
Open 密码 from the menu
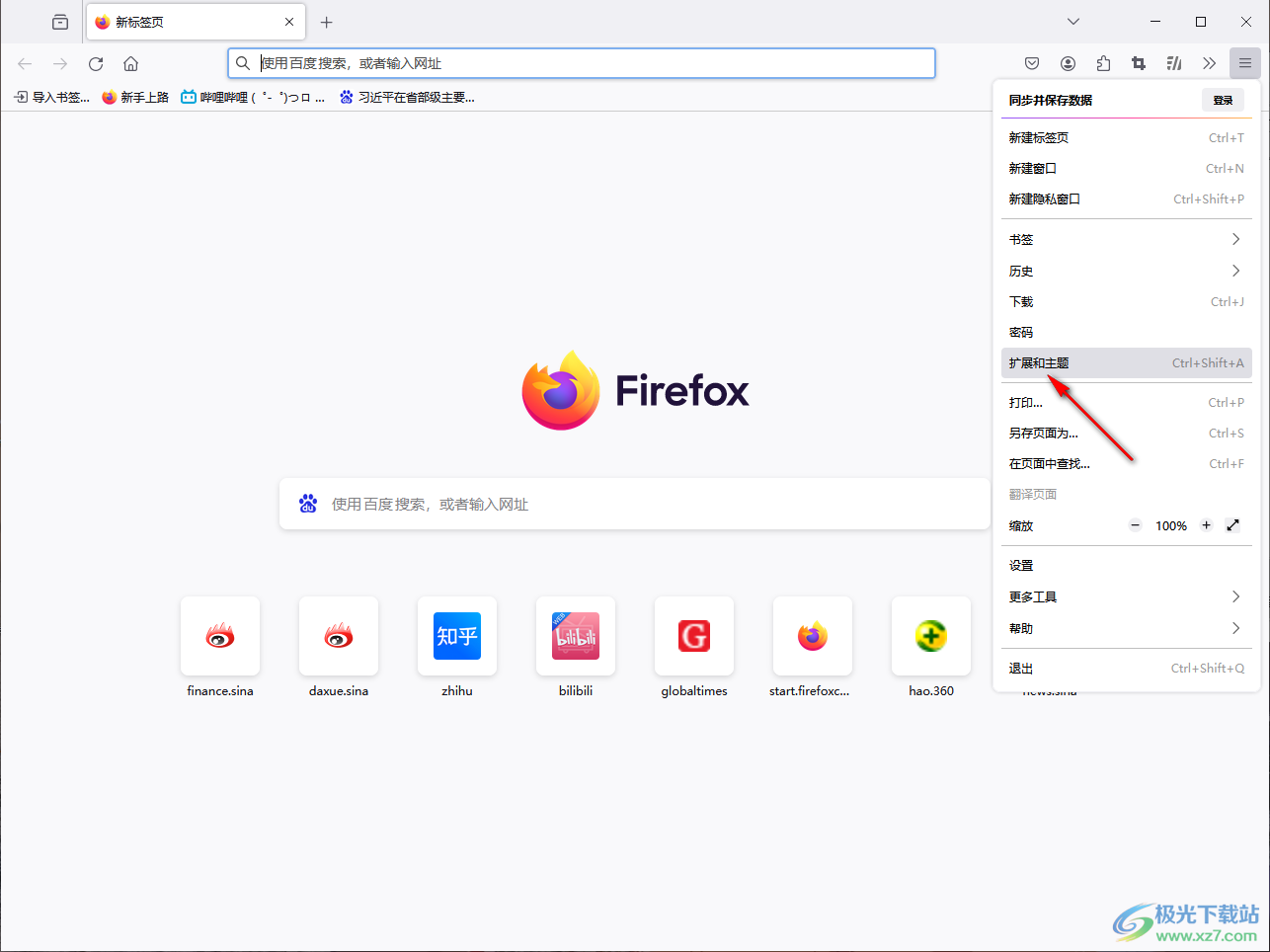pos(1127,332)
